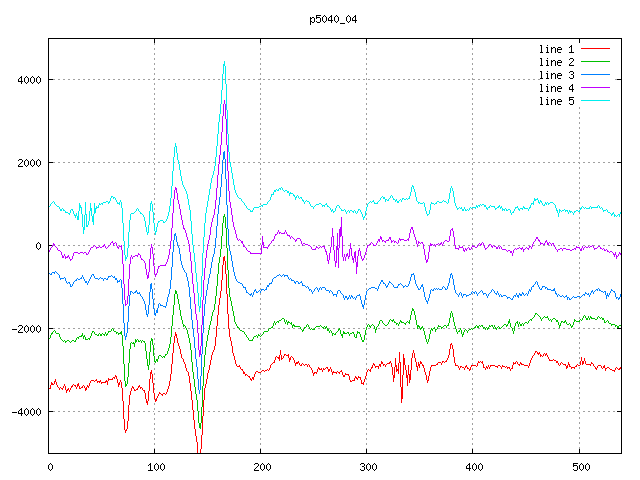
Task: Click the y-axis label -2000
Action: pyautogui.click(x=27, y=329)
